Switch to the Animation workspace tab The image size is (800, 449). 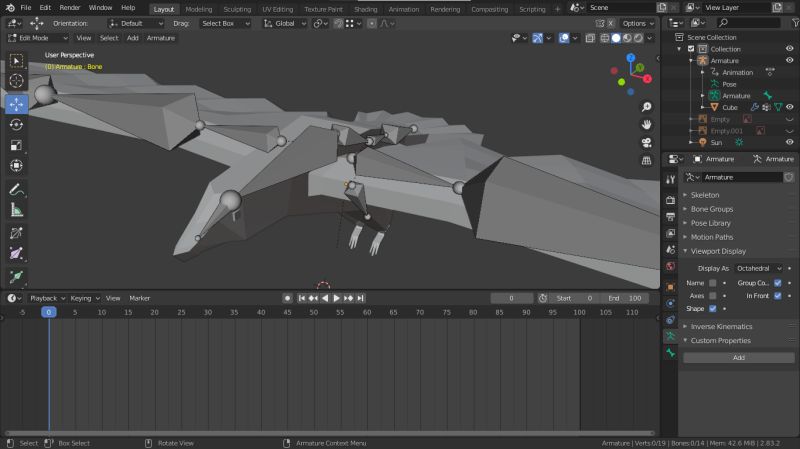click(404, 9)
